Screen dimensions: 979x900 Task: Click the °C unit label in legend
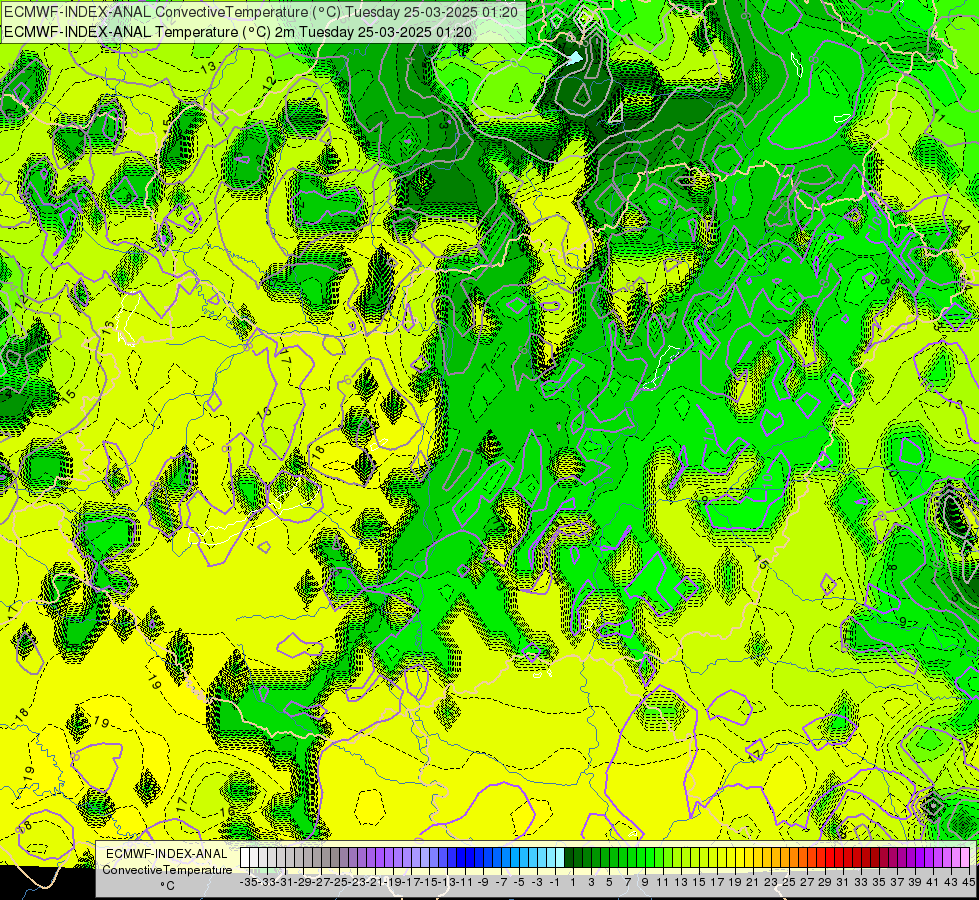[167, 885]
